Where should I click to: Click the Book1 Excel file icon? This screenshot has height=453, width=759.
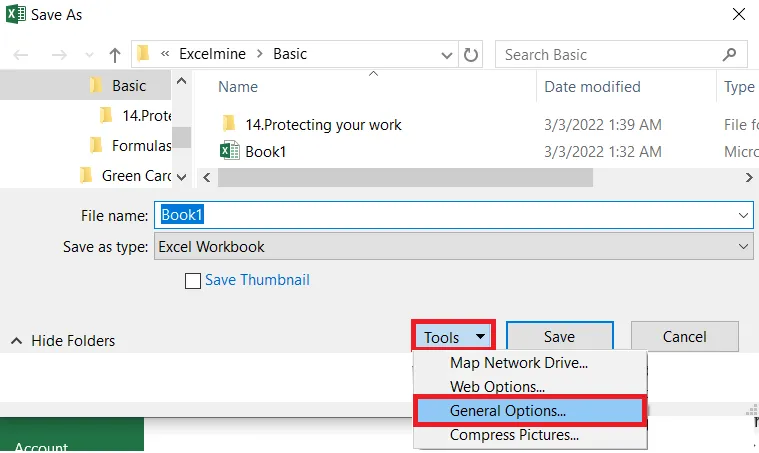tap(229, 151)
